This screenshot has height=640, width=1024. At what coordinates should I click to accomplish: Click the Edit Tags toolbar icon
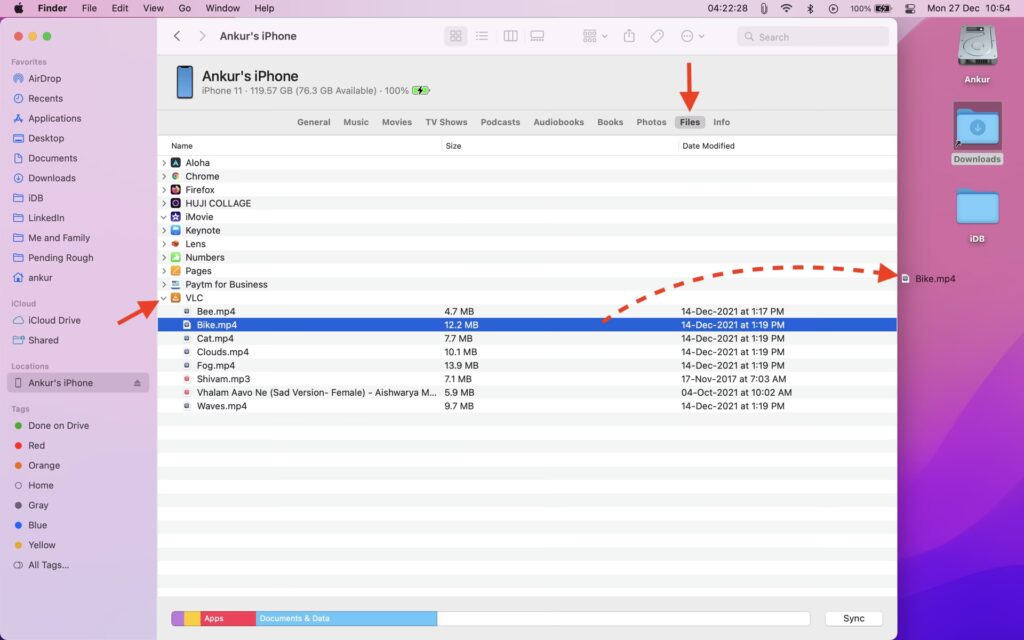[x=657, y=36]
